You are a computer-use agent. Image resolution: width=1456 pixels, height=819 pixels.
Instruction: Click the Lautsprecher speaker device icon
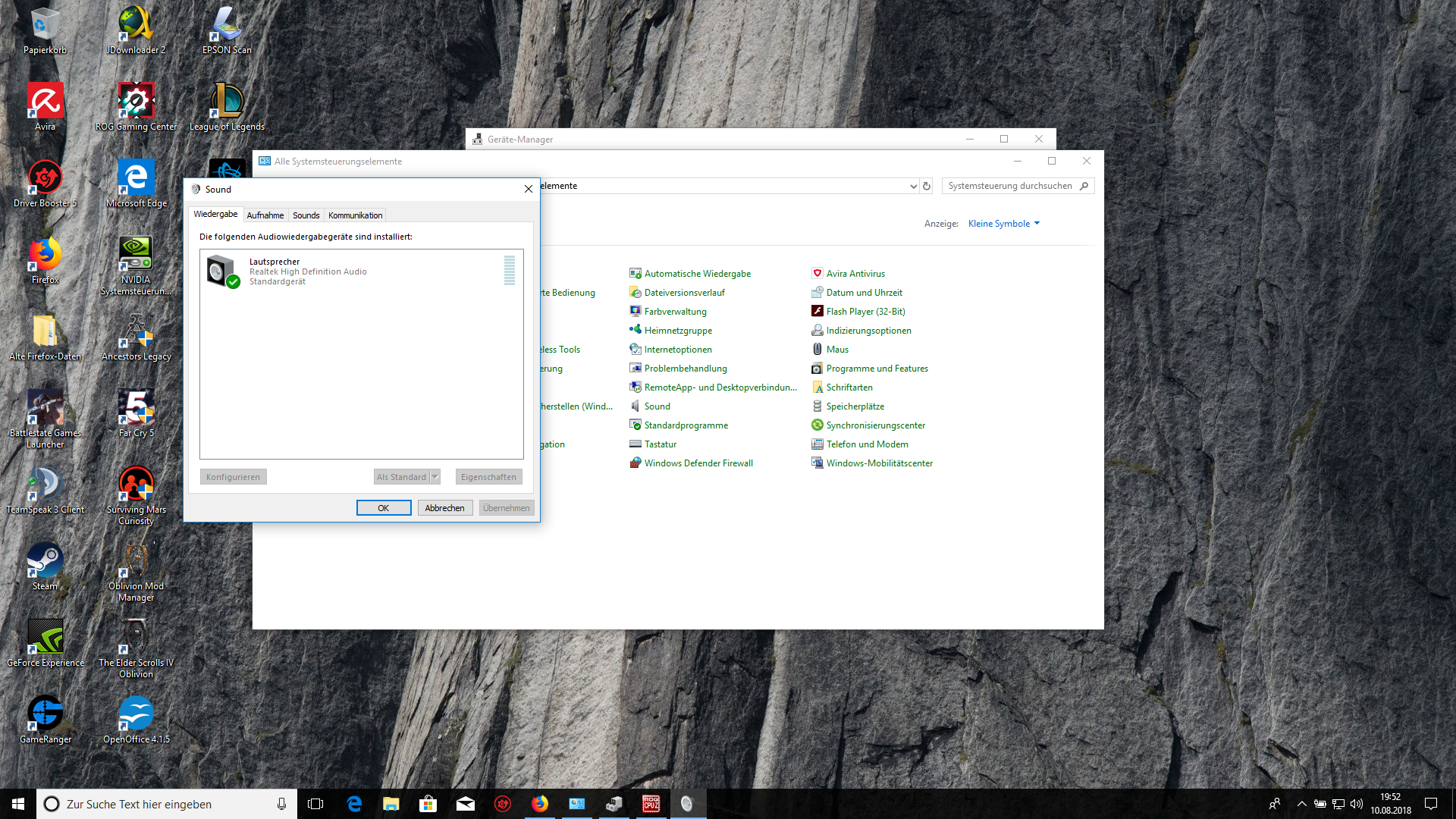point(221,271)
